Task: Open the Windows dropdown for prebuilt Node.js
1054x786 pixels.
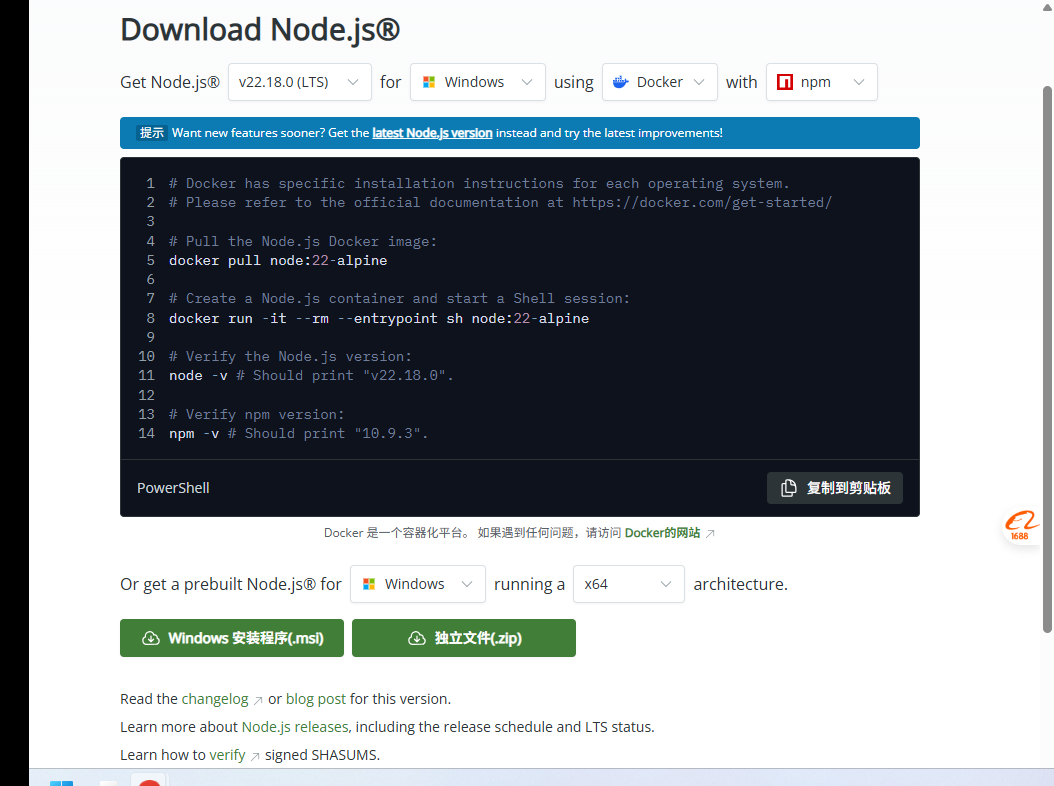Action: pos(417,584)
